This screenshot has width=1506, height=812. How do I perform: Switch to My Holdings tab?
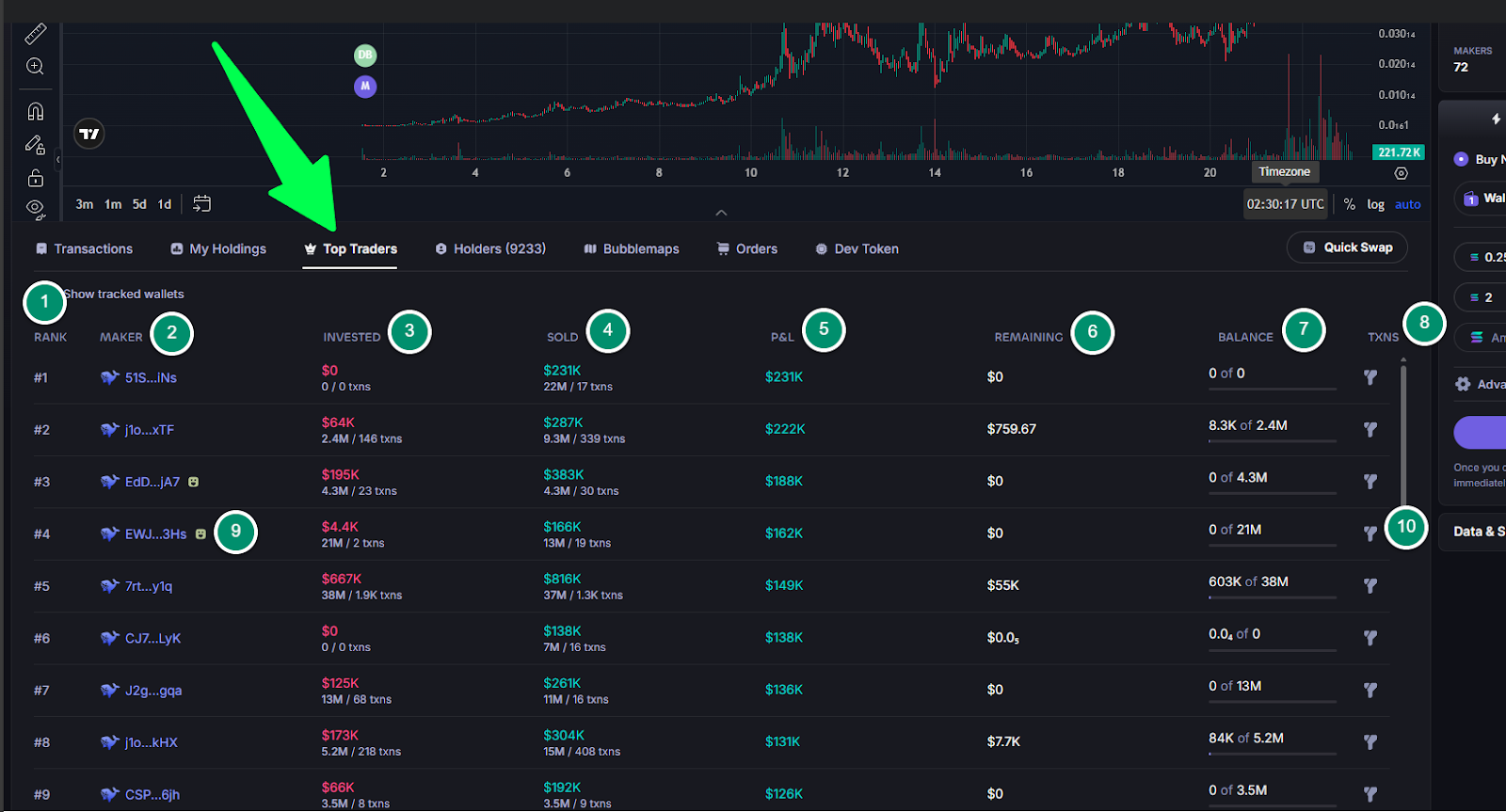point(218,249)
